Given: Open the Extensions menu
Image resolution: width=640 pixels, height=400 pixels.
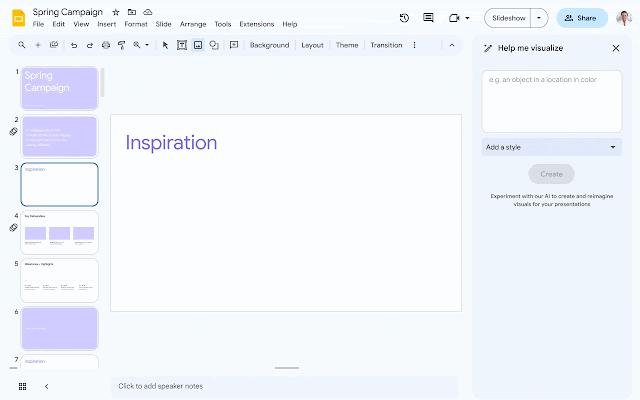Looking at the screenshot, I should (257, 24).
